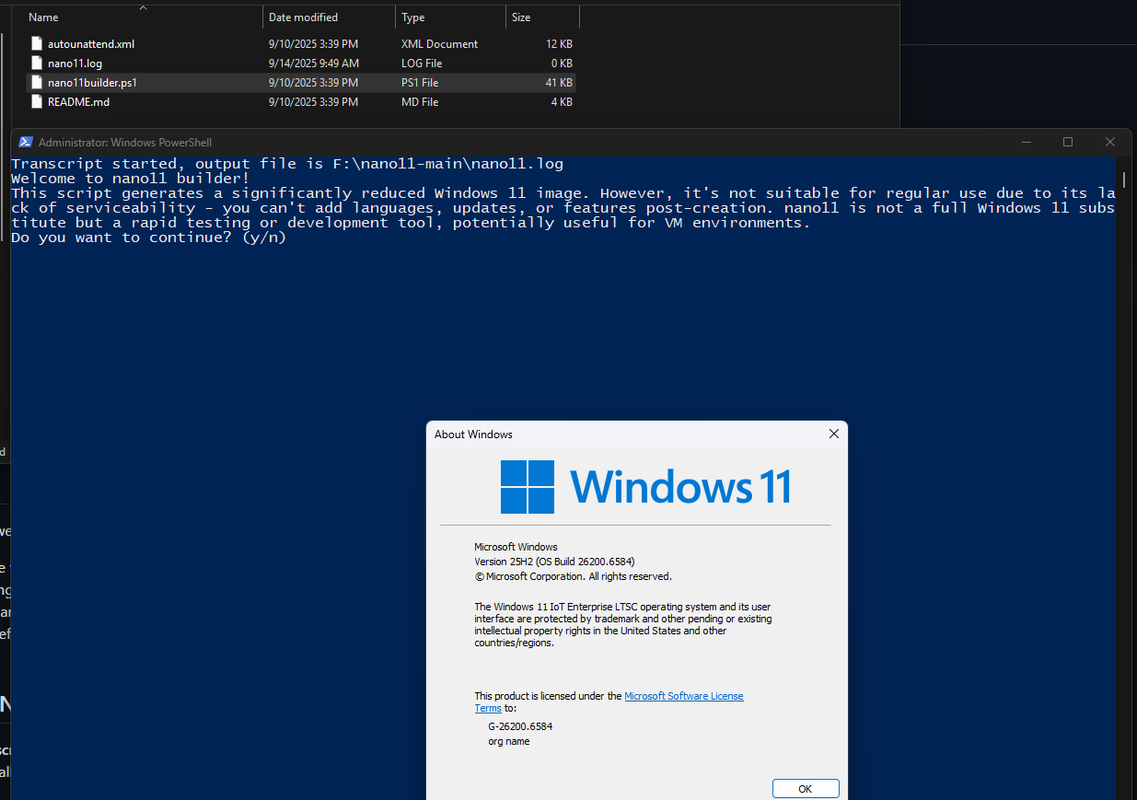The width and height of the screenshot is (1137, 800).
Task: Maximize the PowerShell window
Action: [1067, 142]
